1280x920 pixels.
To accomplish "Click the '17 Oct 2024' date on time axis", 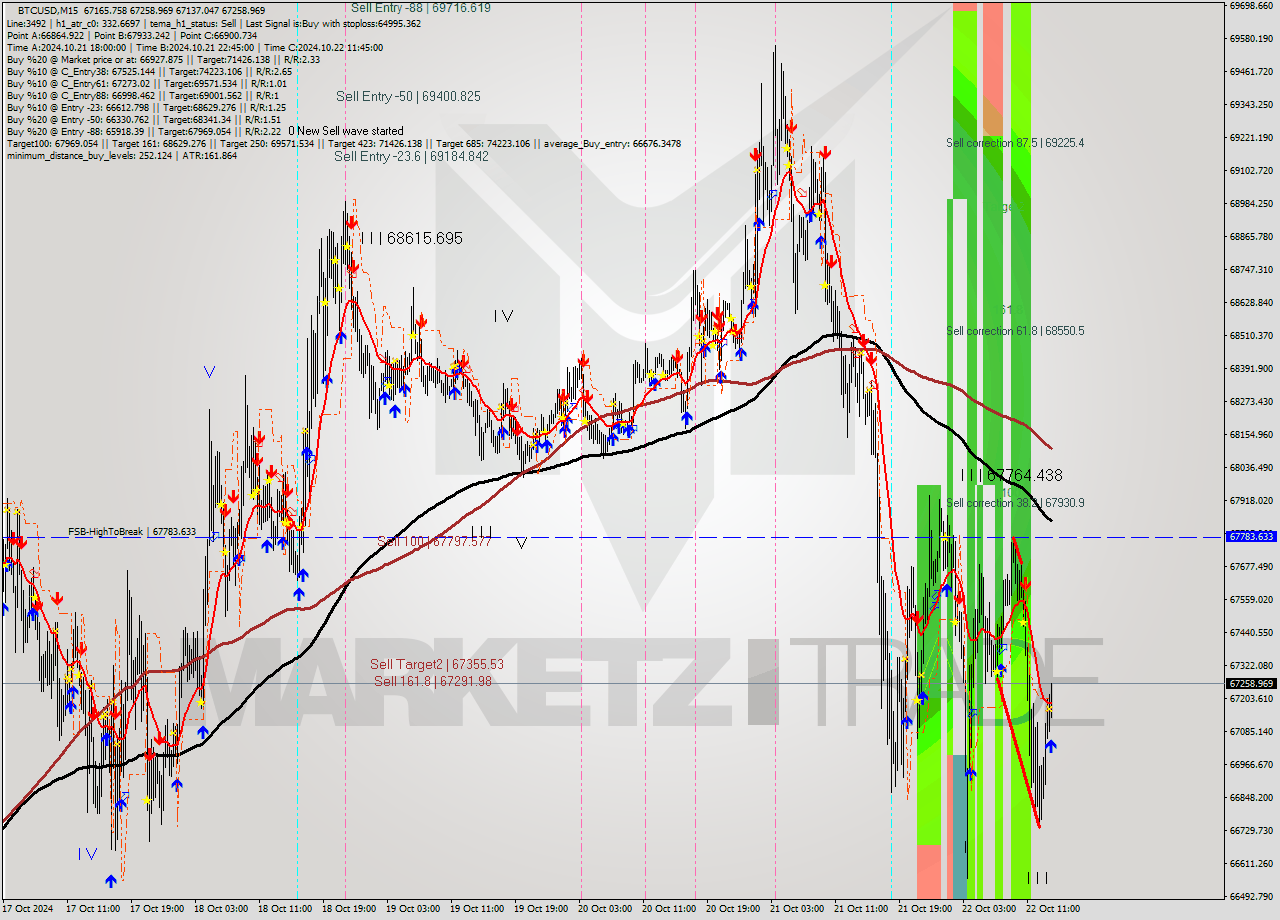I will (x=27, y=909).
